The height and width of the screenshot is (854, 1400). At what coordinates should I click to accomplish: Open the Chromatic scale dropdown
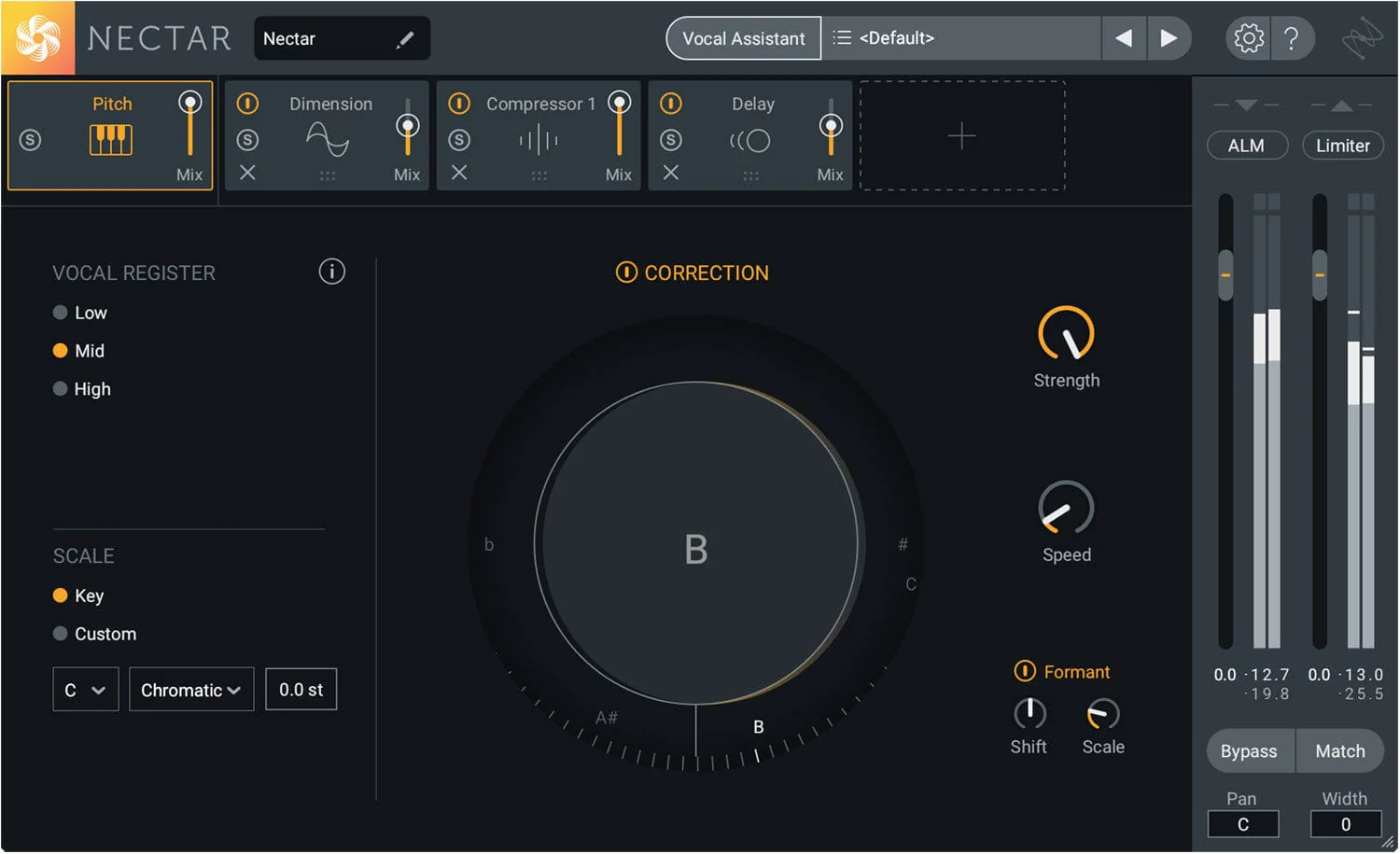190,689
